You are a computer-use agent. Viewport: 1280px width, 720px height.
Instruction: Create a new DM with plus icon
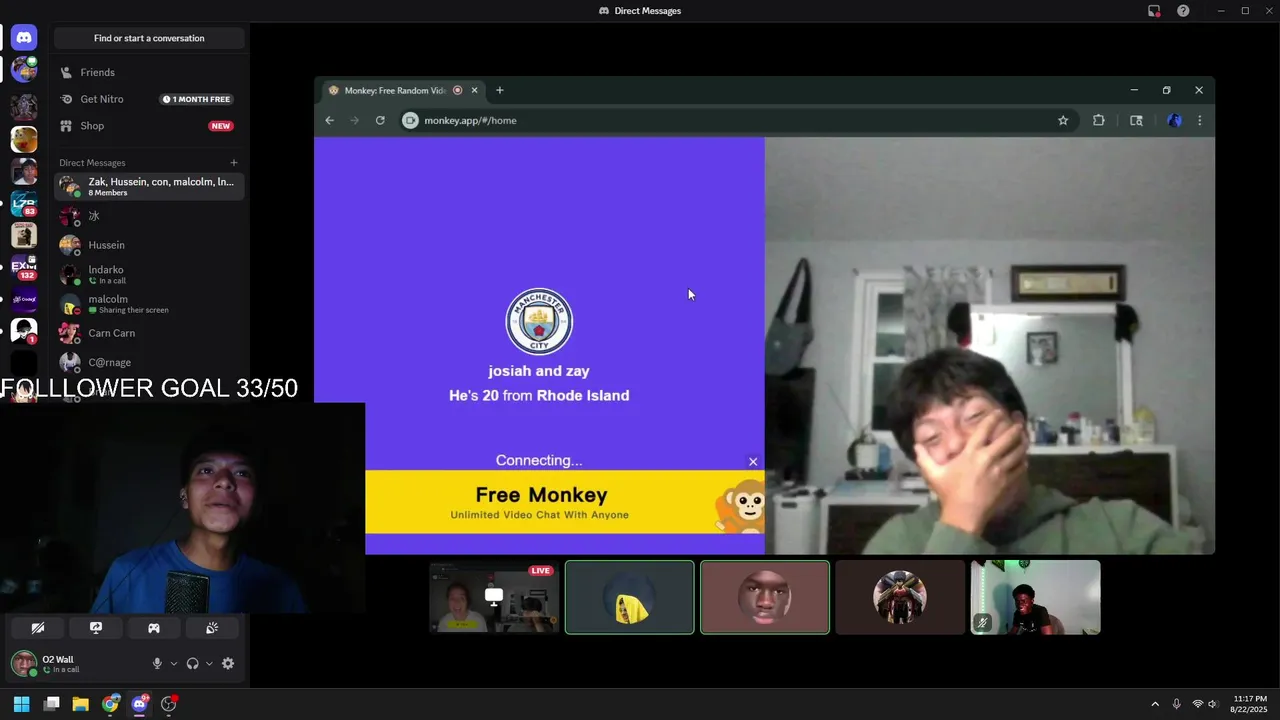point(234,163)
